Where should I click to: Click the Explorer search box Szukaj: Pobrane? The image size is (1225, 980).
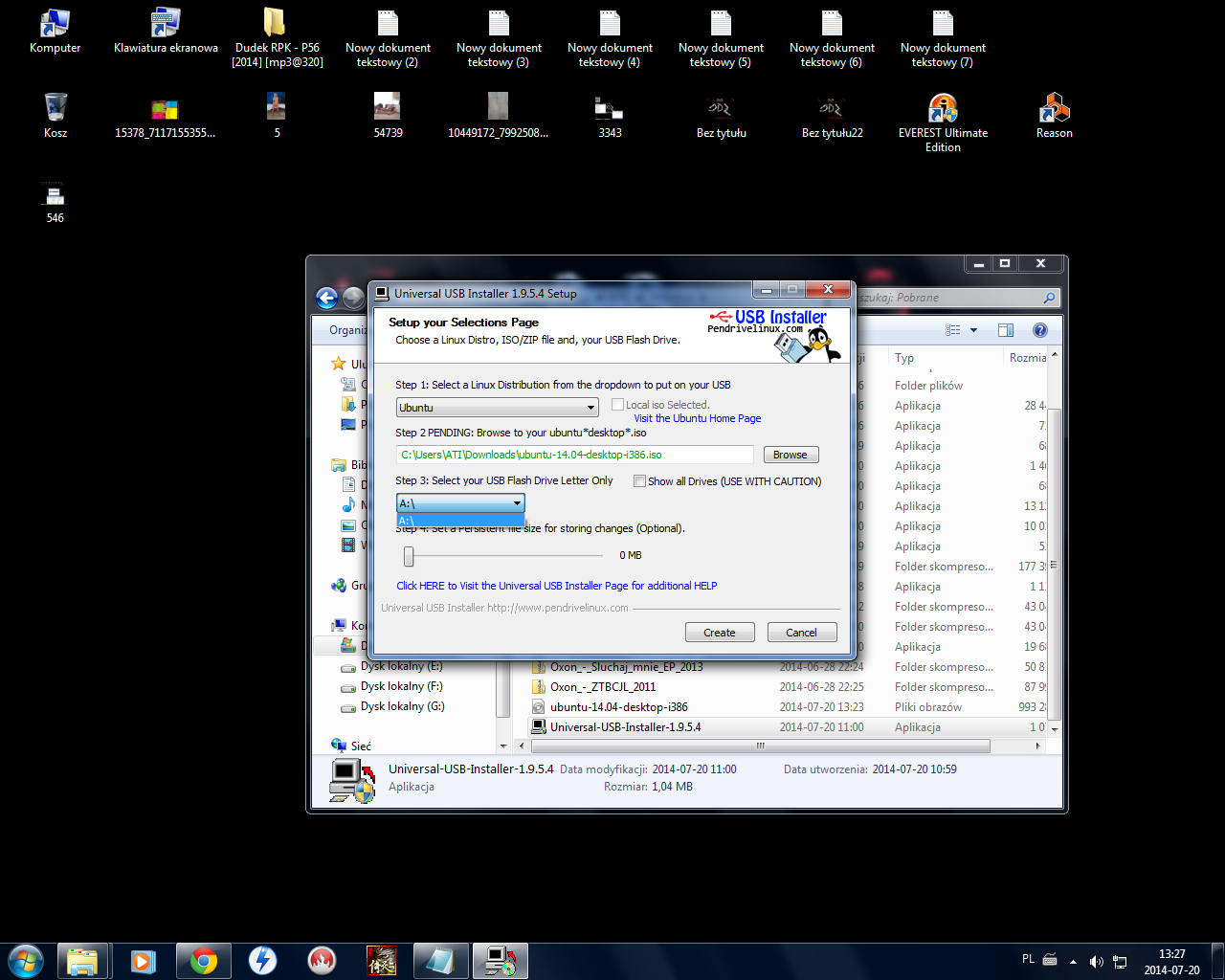957,298
